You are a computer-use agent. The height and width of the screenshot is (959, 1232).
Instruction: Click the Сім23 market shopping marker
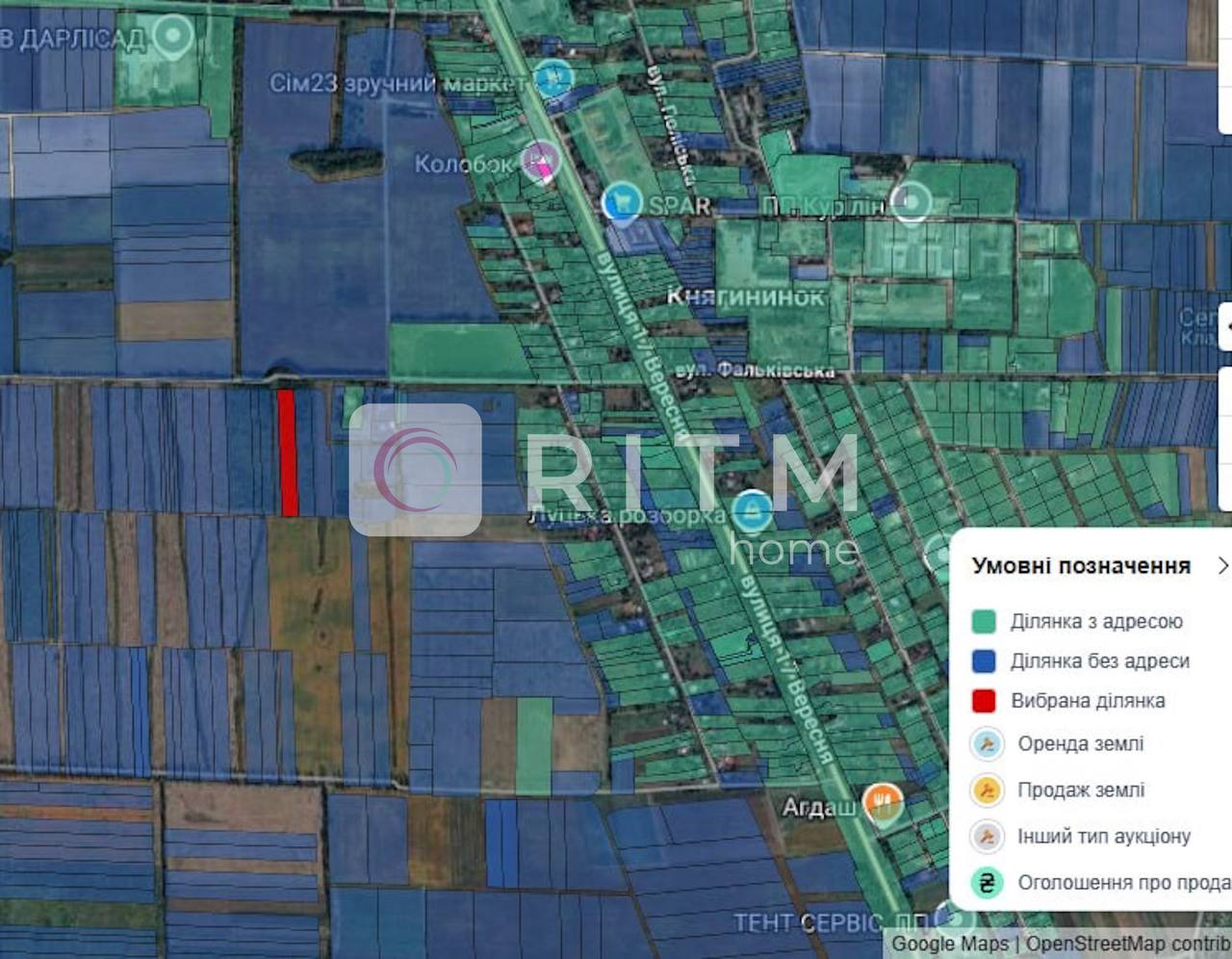tap(552, 77)
